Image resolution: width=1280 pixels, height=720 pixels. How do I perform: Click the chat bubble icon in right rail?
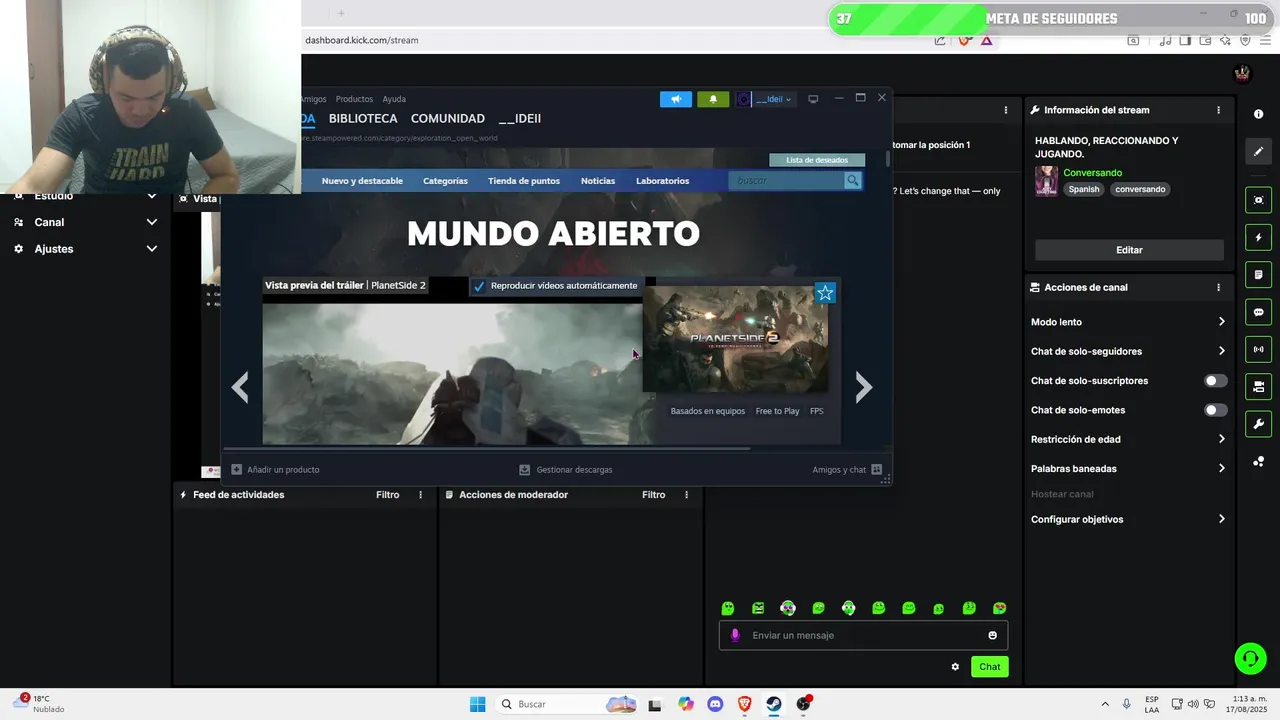click(x=1258, y=312)
